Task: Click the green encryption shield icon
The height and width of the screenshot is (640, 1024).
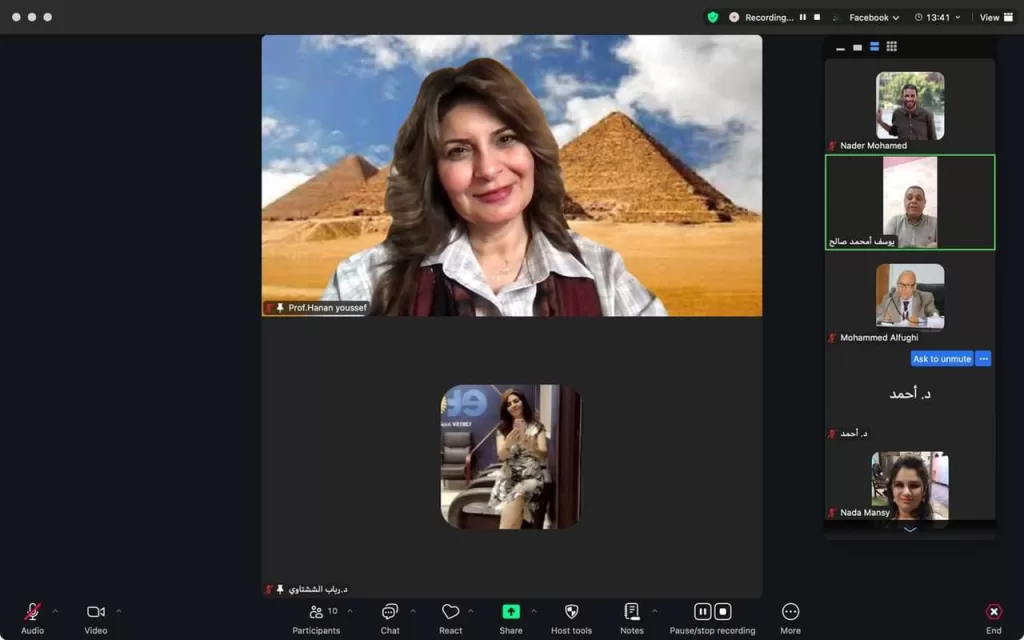Action: [x=712, y=17]
